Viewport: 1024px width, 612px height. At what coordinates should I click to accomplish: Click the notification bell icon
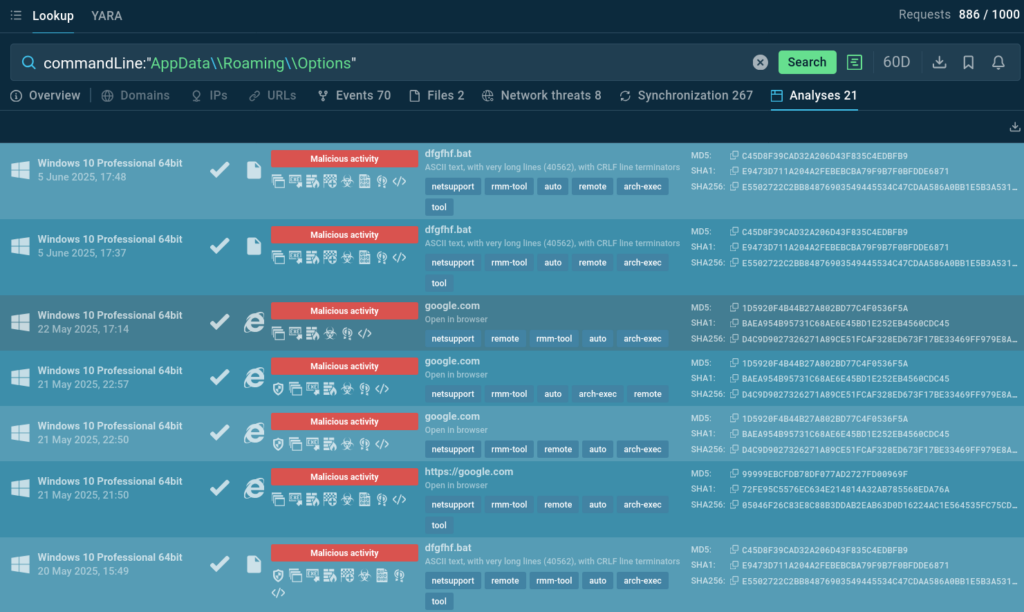click(x=998, y=62)
